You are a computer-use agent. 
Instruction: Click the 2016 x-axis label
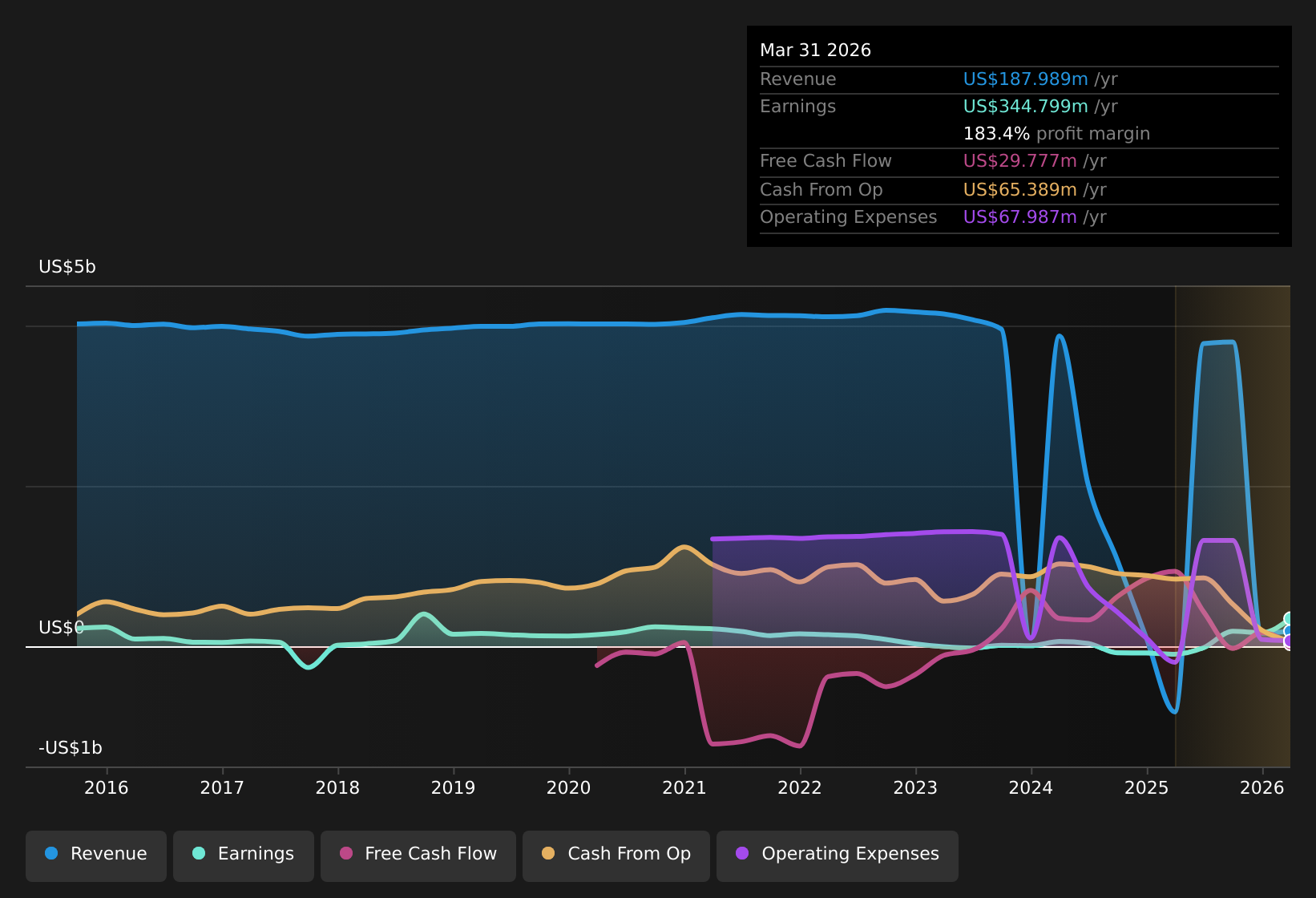tap(107, 788)
